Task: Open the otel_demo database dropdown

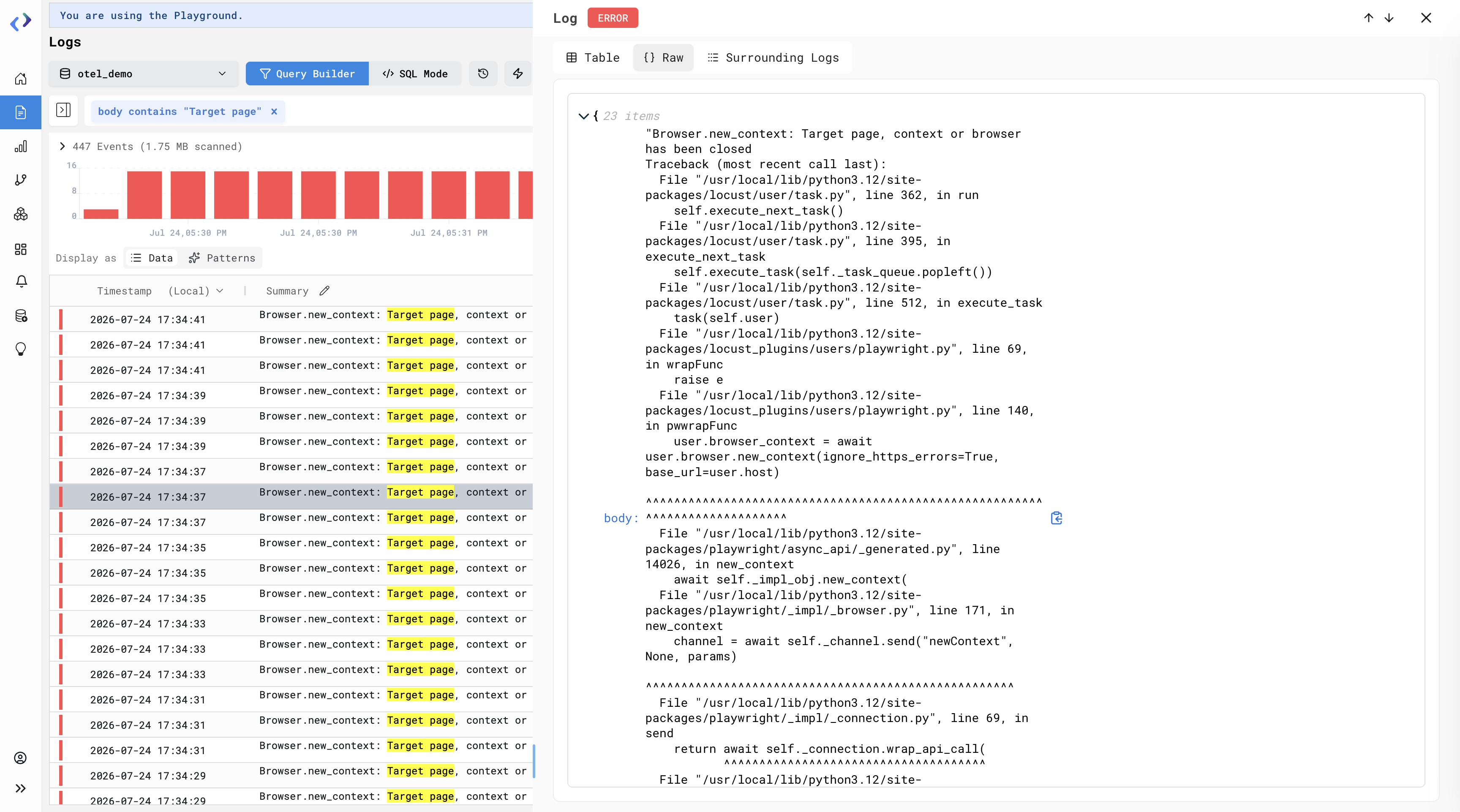Action: pos(143,74)
